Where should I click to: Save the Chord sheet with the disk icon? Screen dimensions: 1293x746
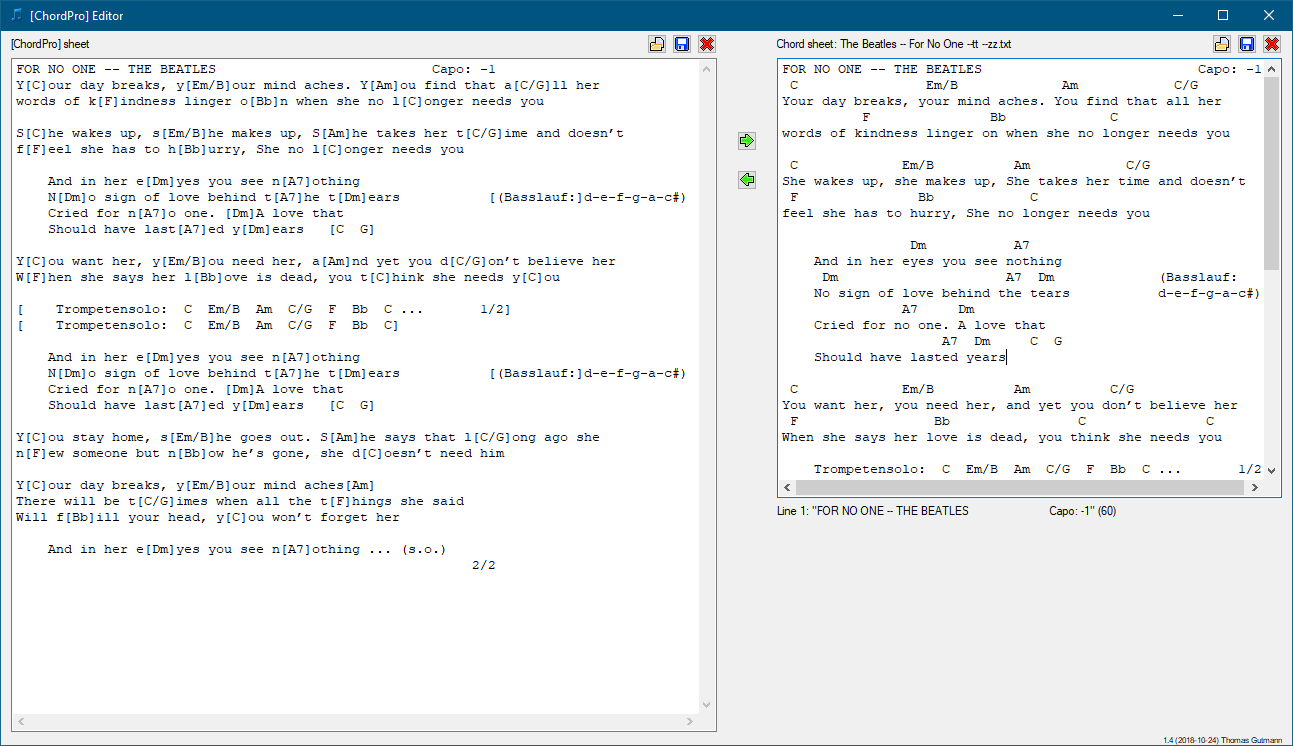(x=1247, y=44)
